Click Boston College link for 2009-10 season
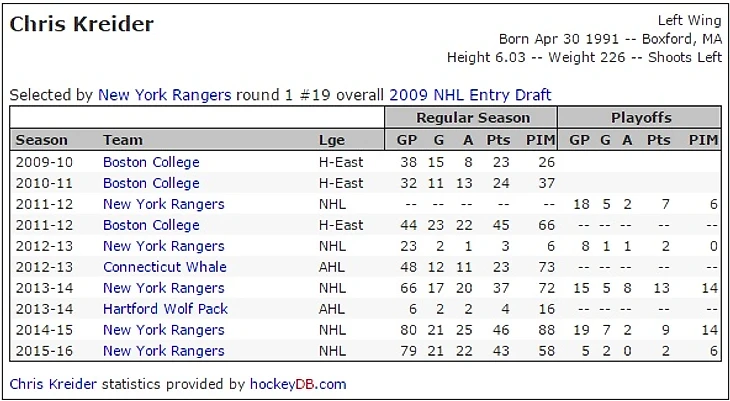 pos(151,162)
